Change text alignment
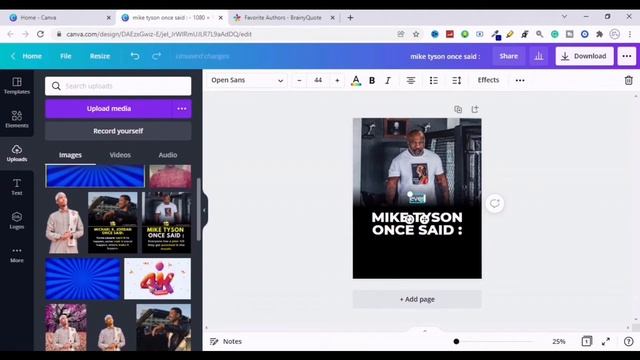The height and width of the screenshot is (360, 640). pyautogui.click(x=411, y=80)
